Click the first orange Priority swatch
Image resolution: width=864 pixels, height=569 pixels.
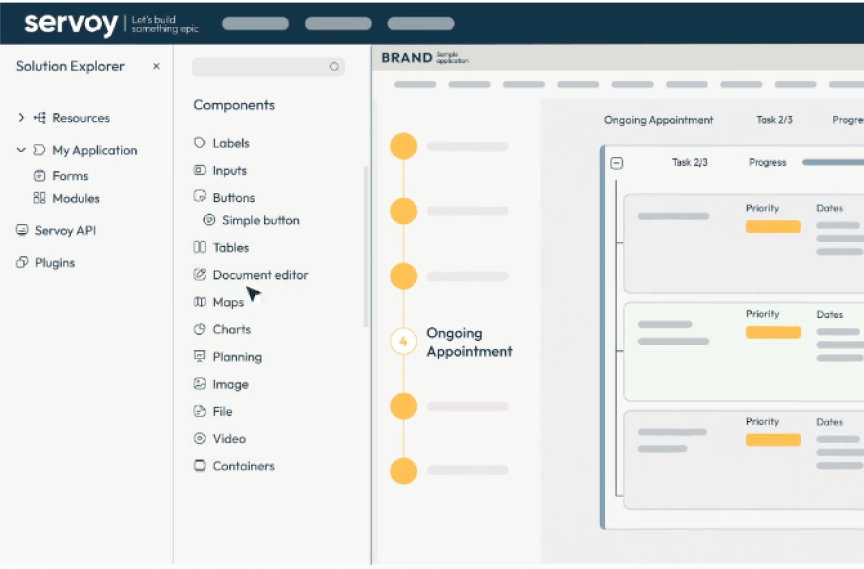[x=773, y=227]
